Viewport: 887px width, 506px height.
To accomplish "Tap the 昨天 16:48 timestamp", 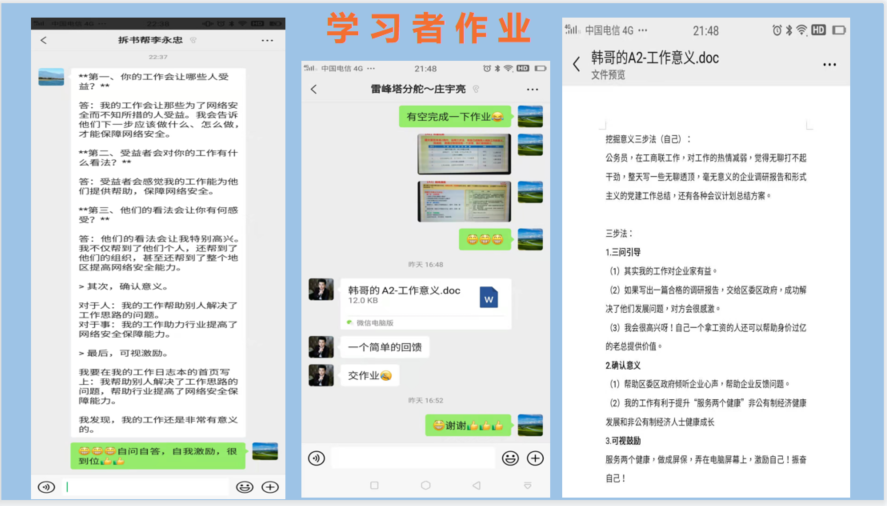I will (x=425, y=264).
